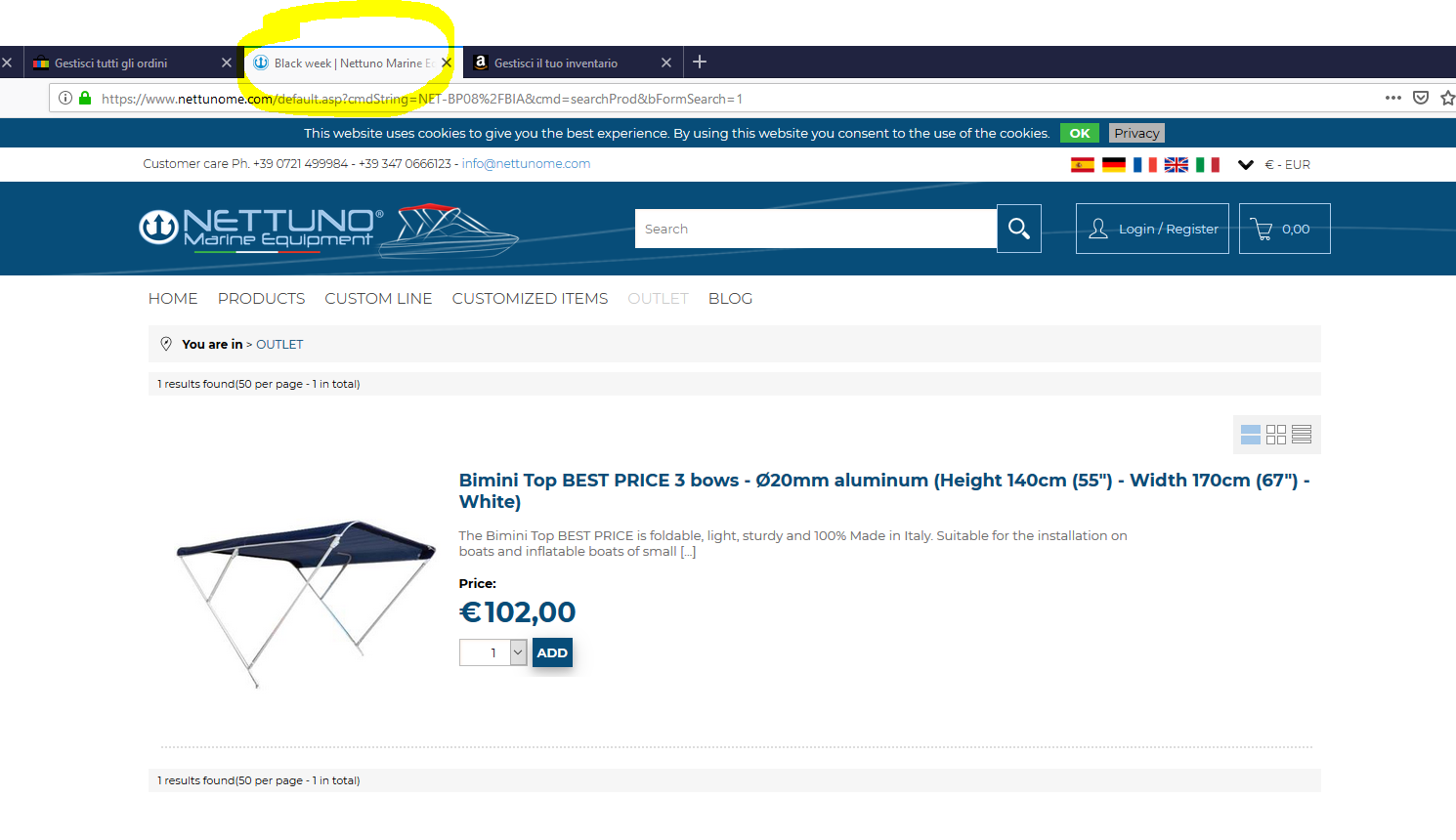The height and width of the screenshot is (840, 1456).
Task: Open the cookie Privacy button
Action: click(x=1136, y=133)
